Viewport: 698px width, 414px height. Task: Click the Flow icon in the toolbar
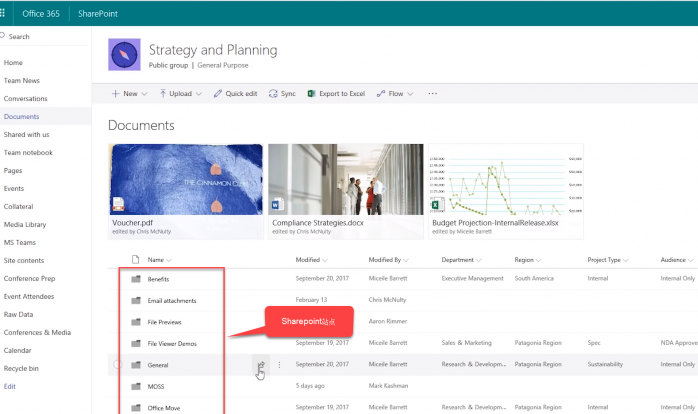tap(381, 93)
